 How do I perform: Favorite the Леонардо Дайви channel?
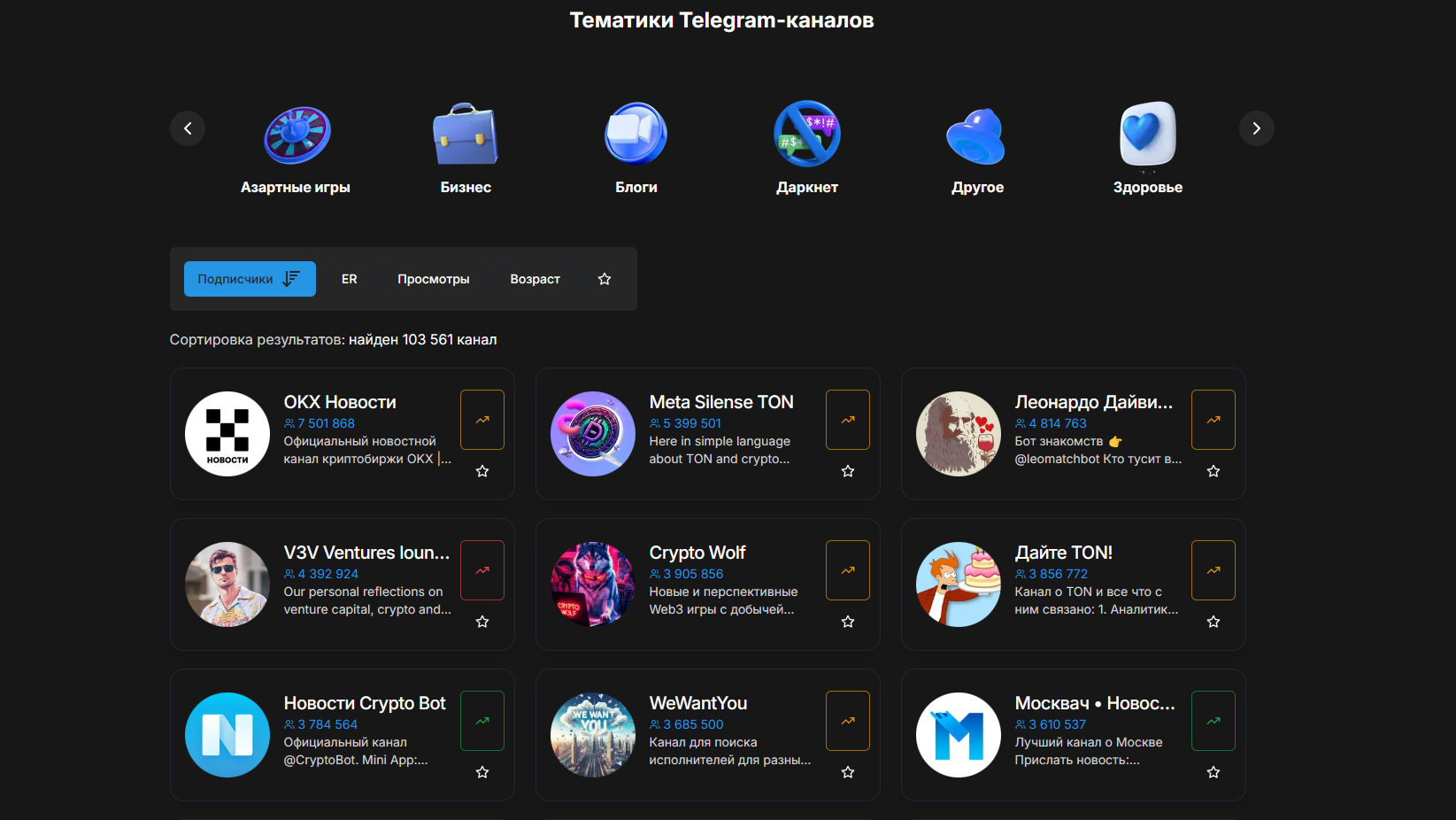pyautogui.click(x=1213, y=471)
